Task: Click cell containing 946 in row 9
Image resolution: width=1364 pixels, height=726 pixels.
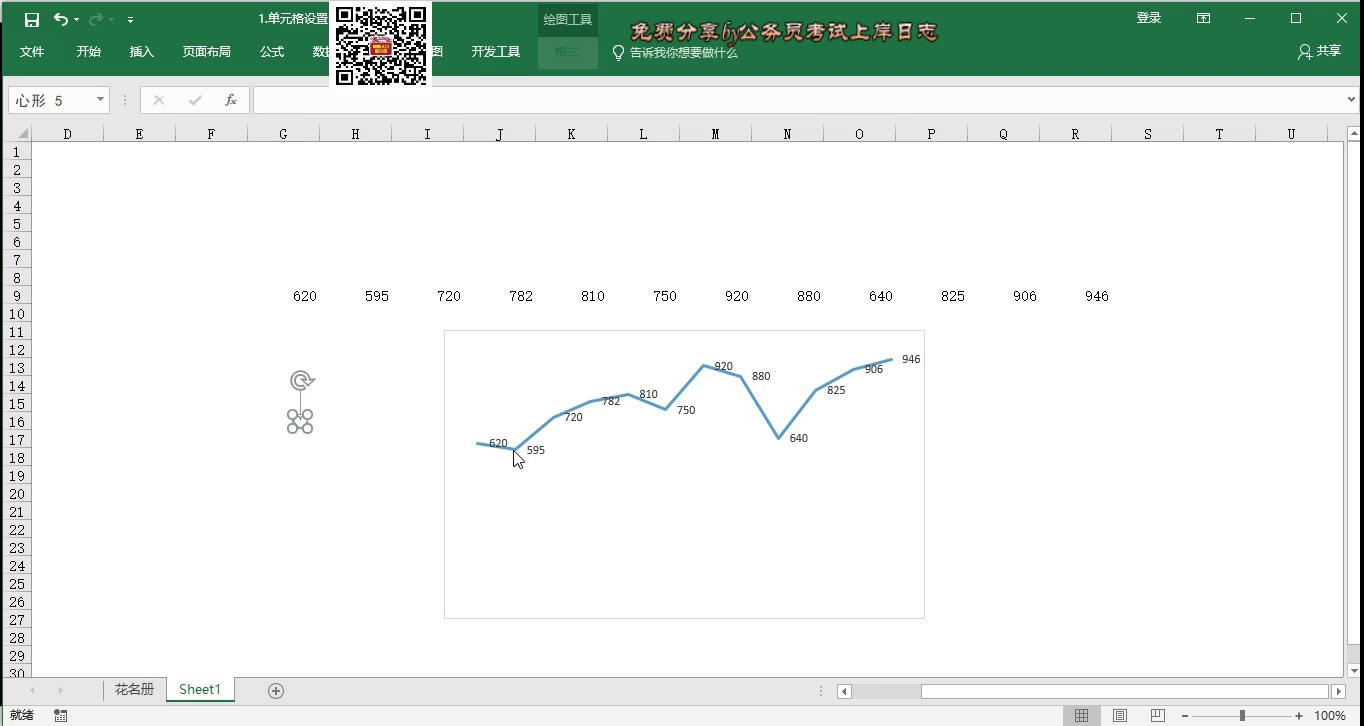Action: pyautogui.click(x=1075, y=296)
